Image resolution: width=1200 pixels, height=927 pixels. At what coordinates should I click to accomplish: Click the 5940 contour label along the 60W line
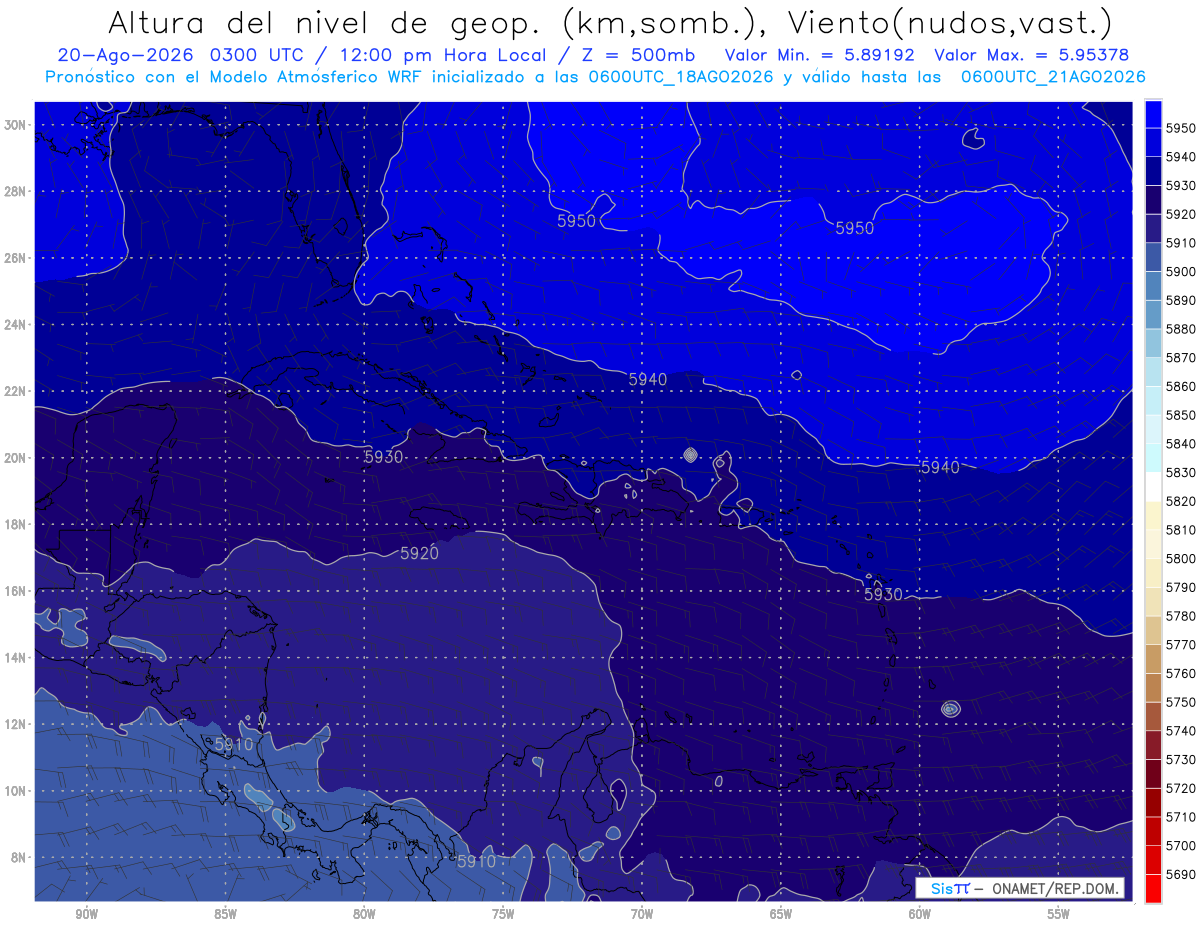point(940,467)
